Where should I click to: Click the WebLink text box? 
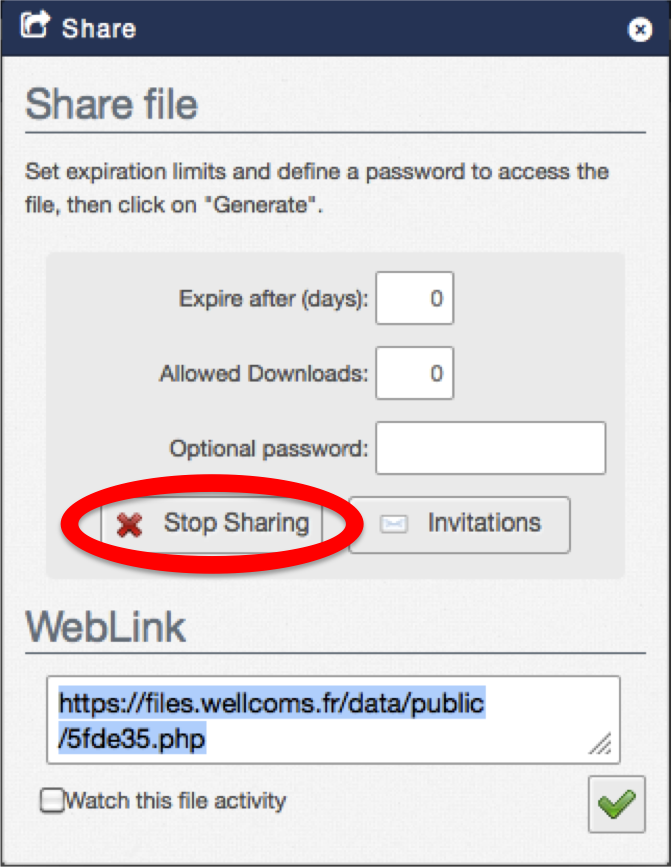click(x=333, y=718)
